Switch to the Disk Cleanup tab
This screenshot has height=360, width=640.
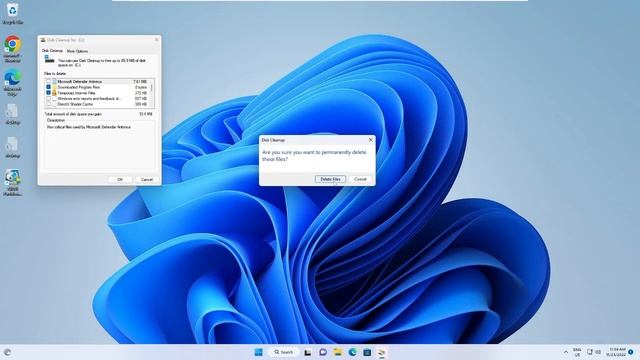click(52, 51)
